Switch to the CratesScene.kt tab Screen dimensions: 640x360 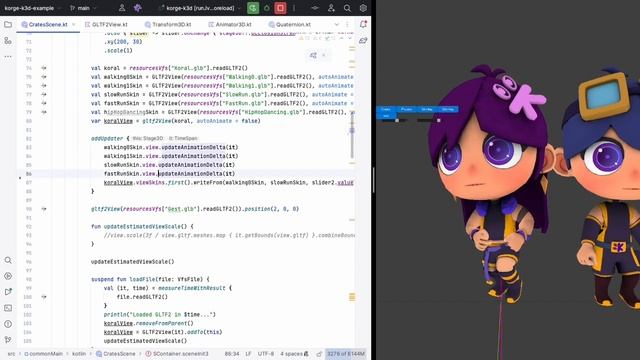click(x=48, y=24)
